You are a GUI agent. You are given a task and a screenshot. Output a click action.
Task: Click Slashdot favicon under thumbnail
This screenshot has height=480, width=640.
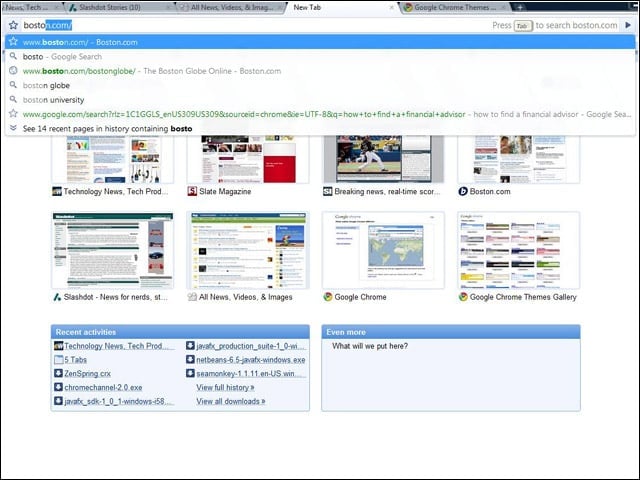[57, 297]
